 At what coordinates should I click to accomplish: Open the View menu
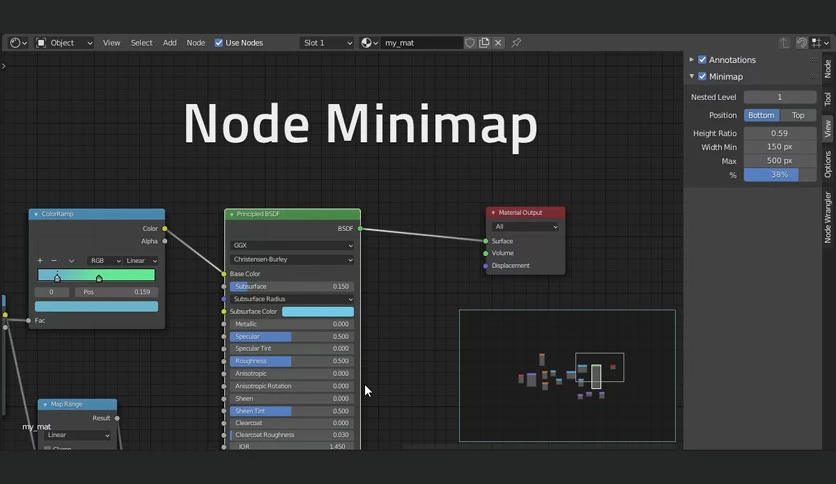coord(111,43)
